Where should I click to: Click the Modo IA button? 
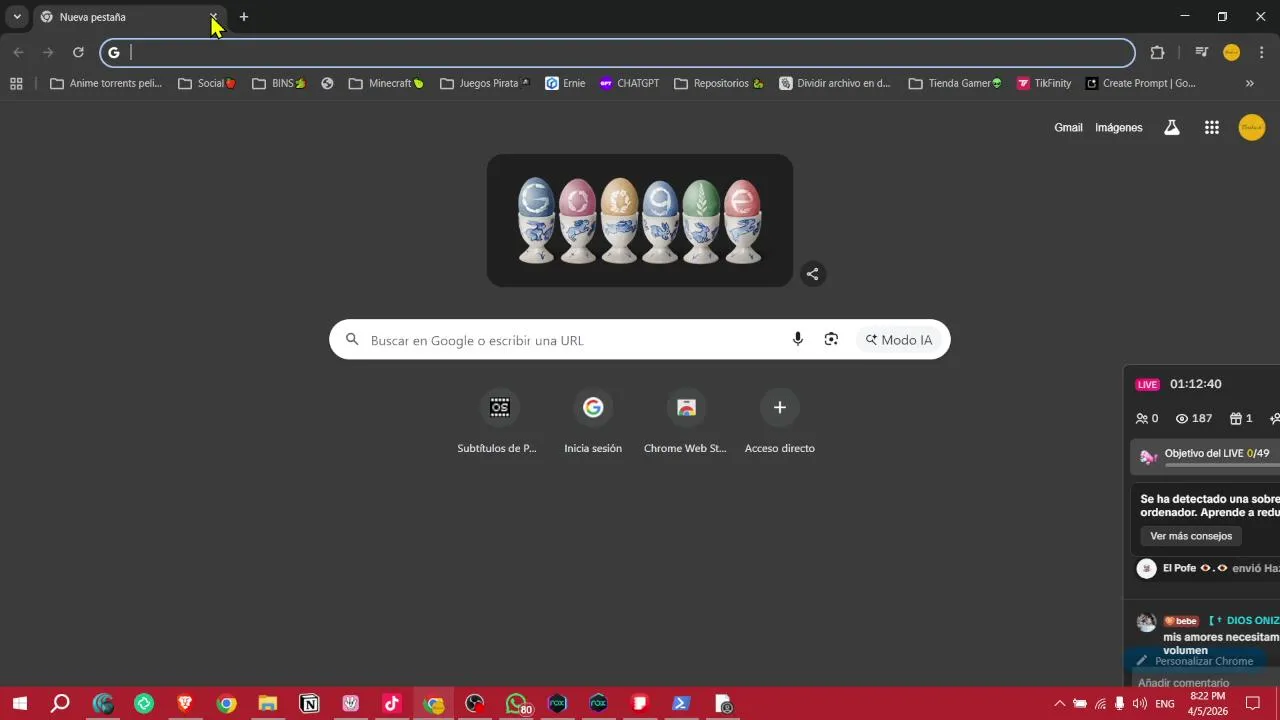(x=899, y=340)
